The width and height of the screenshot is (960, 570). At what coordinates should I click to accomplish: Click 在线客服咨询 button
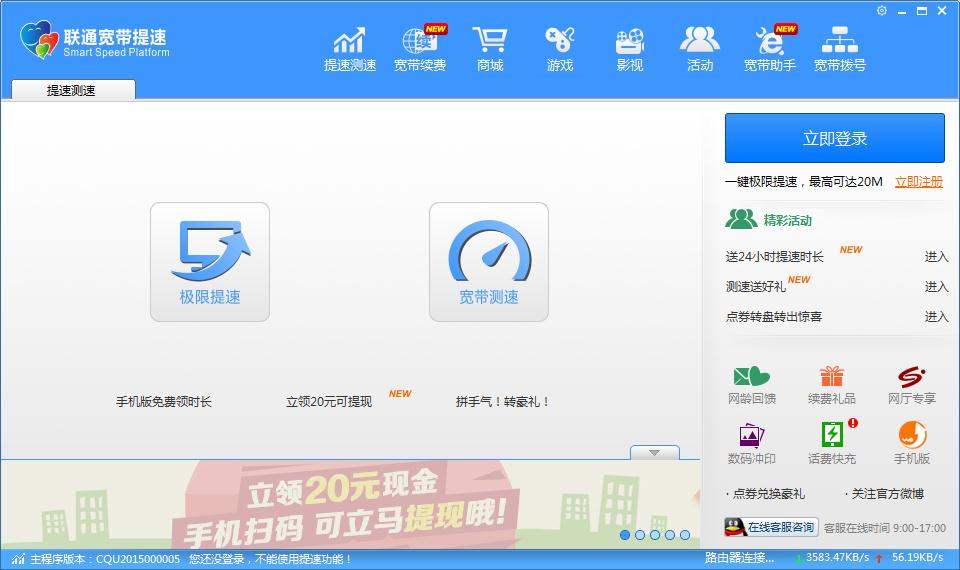coord(771,527)
